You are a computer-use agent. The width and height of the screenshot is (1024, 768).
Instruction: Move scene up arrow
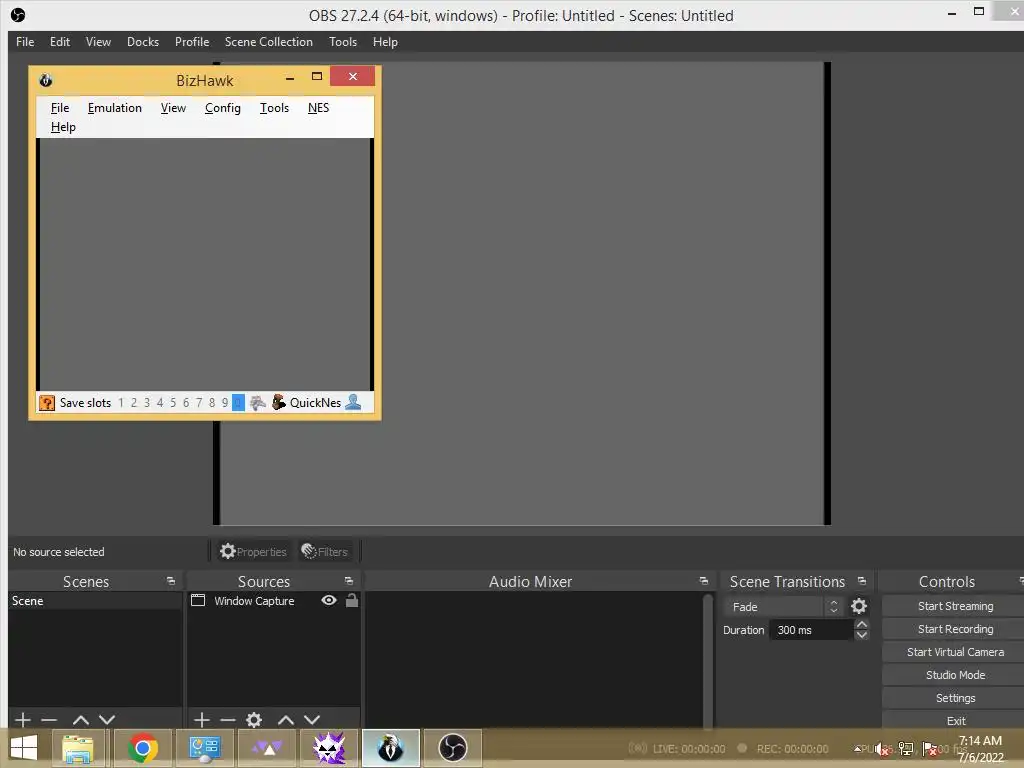tap(81, 720)
